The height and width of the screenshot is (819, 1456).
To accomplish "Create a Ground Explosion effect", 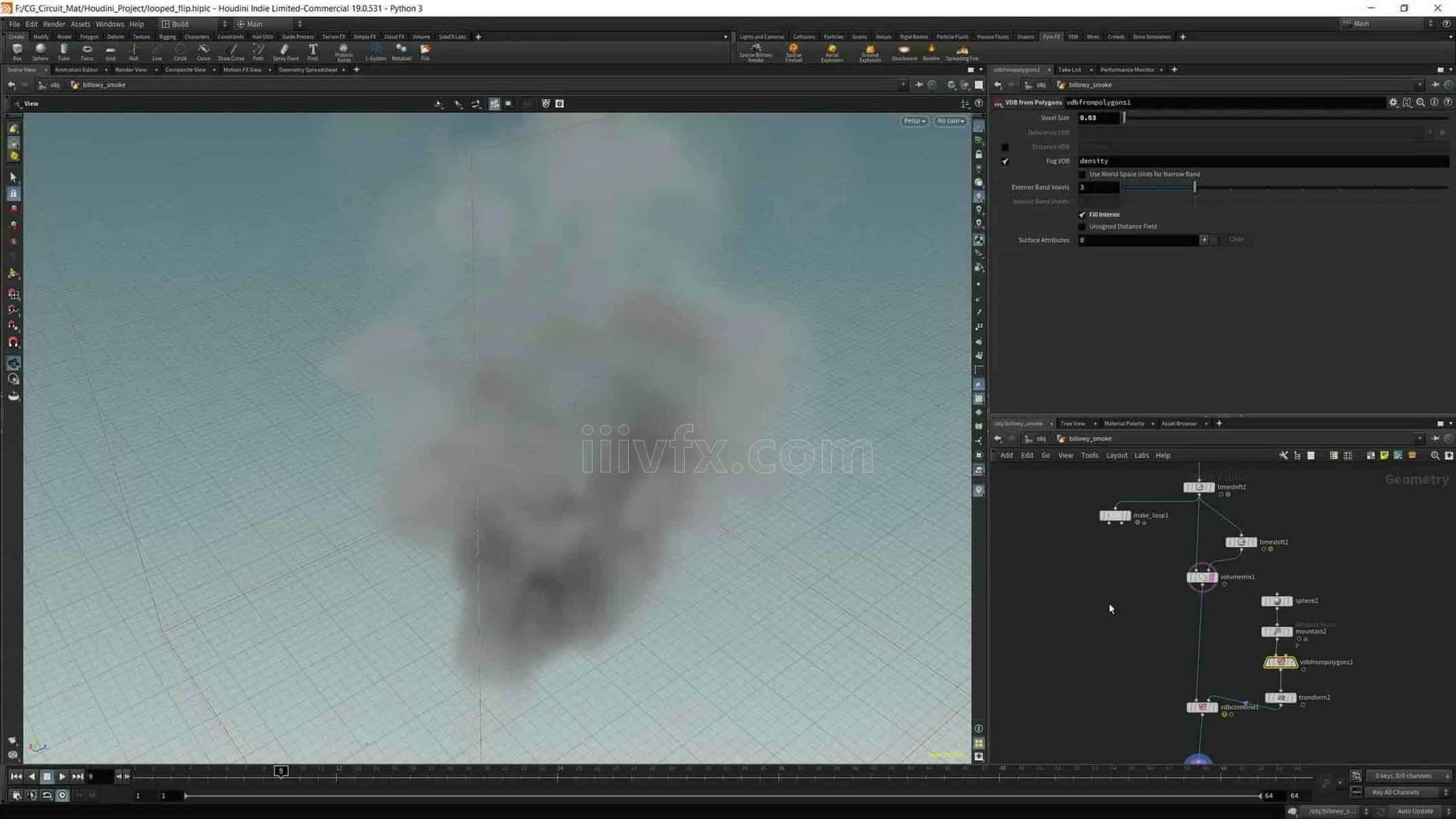I will (870, 53).
